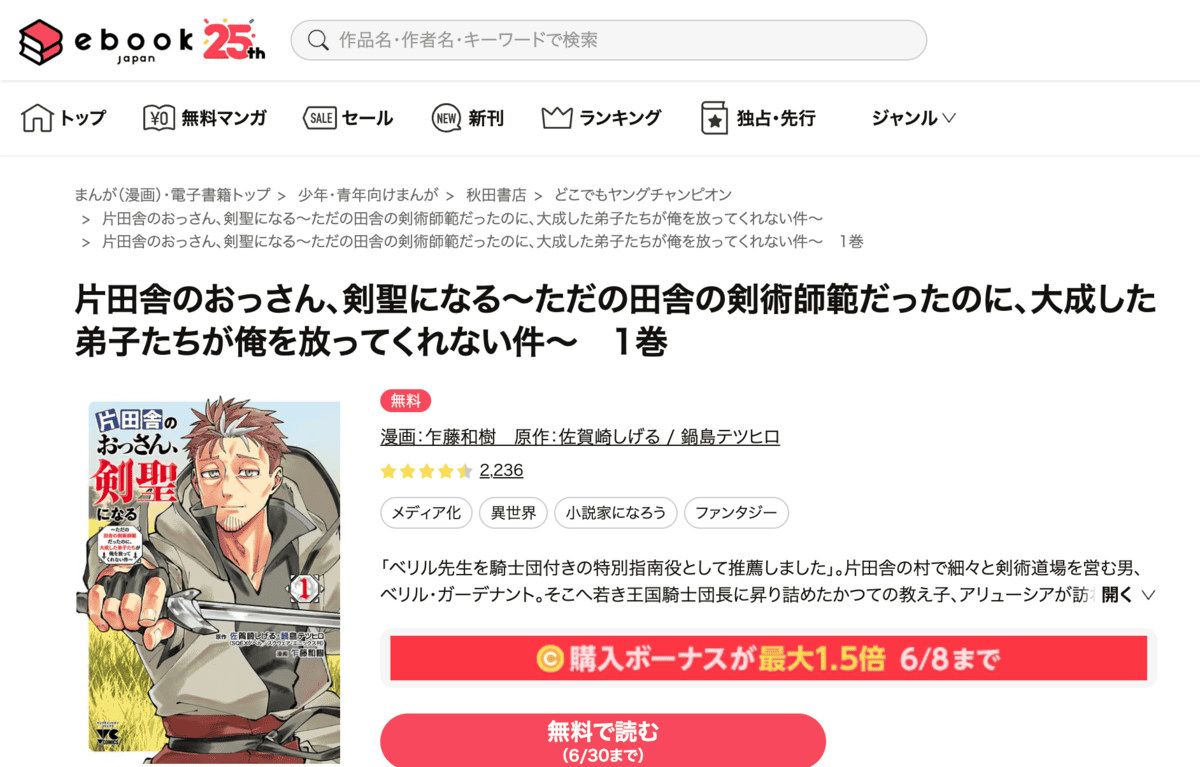Click the crown ランキング icon
The image size is (1200, 767).
(x=557, y=118)
